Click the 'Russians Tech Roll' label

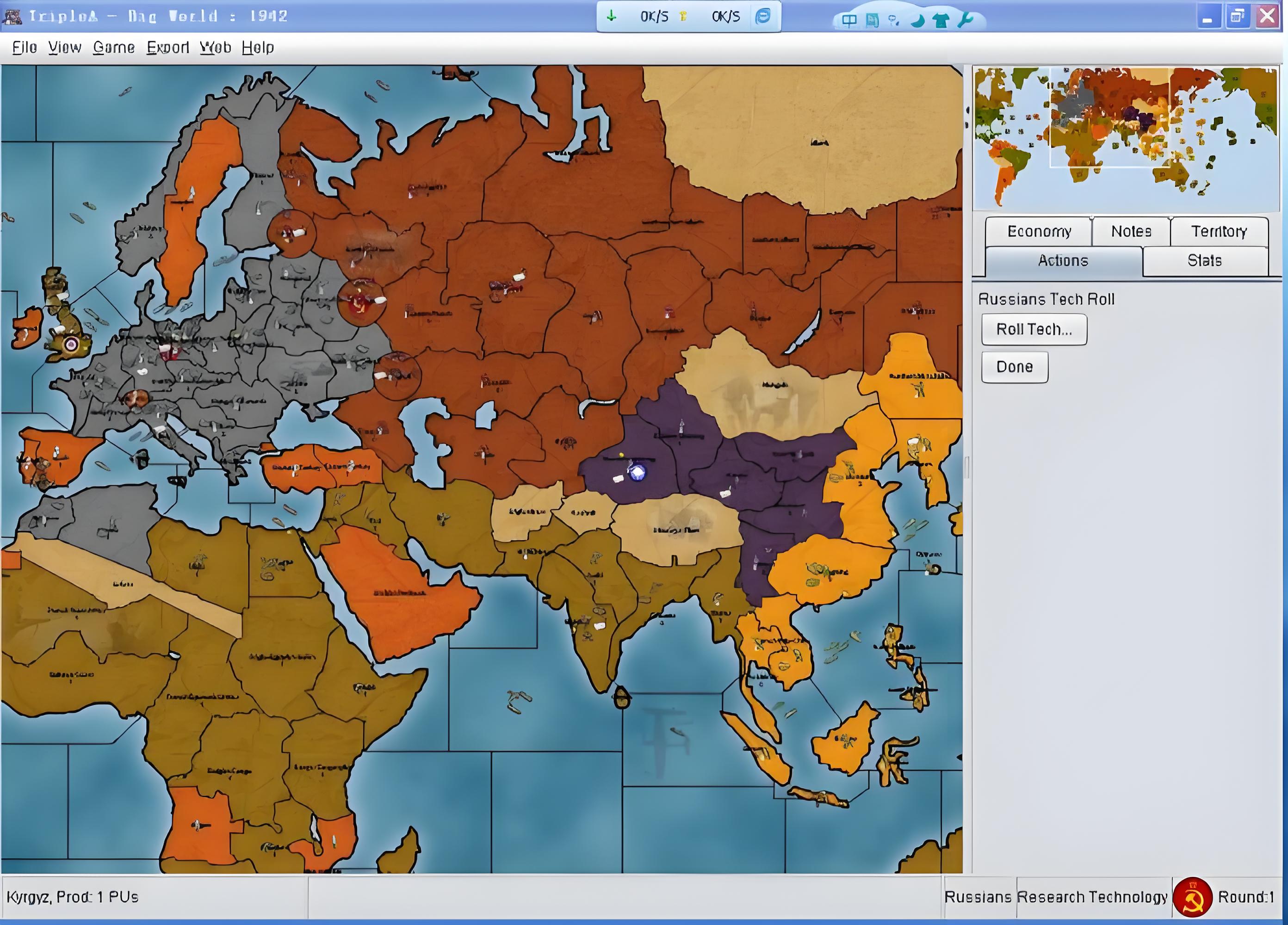(1046, 299)
